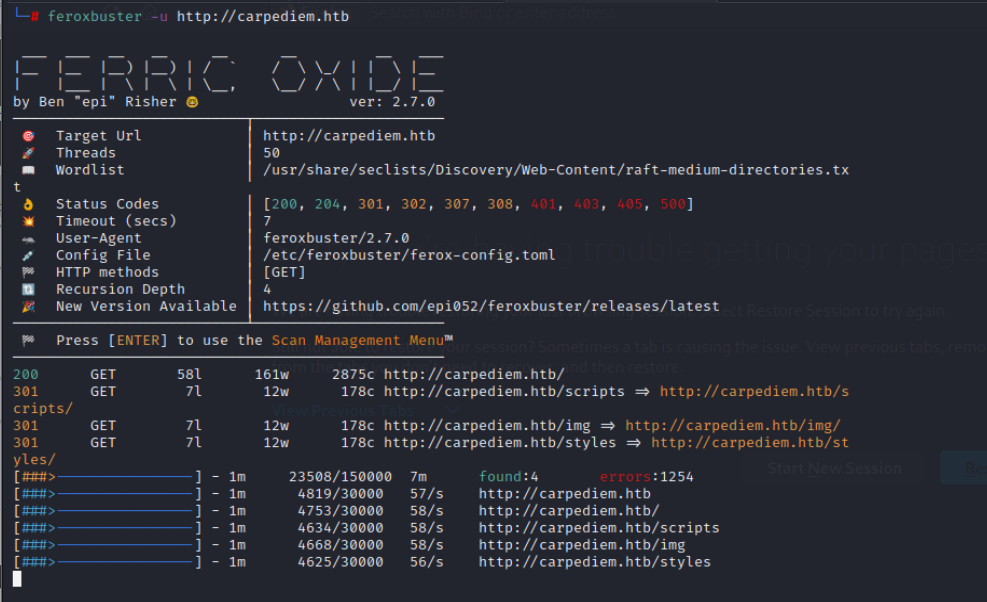Click the found:4 counter

(x=509, y=477)
